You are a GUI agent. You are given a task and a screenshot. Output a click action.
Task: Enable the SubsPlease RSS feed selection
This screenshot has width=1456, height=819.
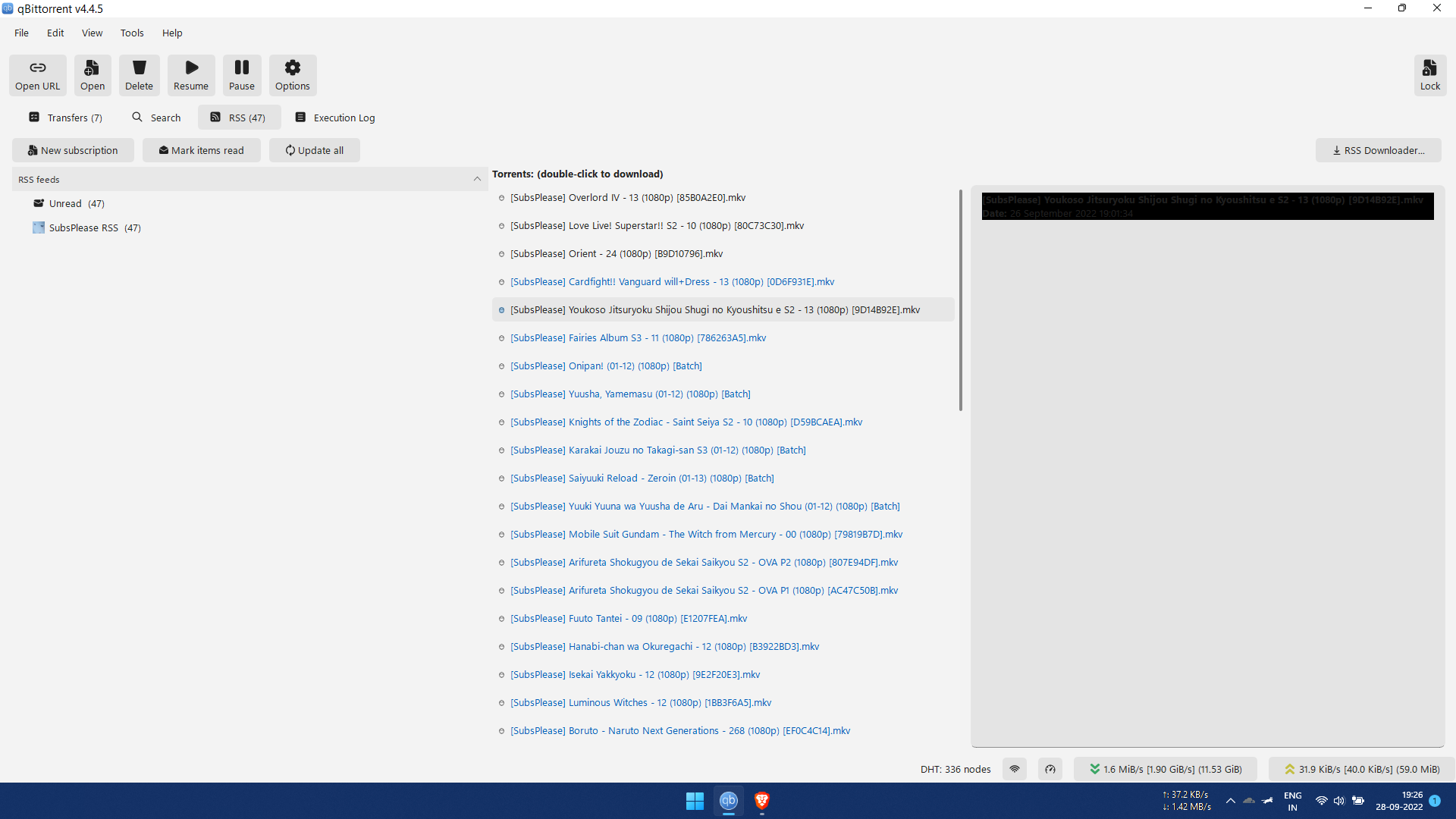click(x=86, y=227)
